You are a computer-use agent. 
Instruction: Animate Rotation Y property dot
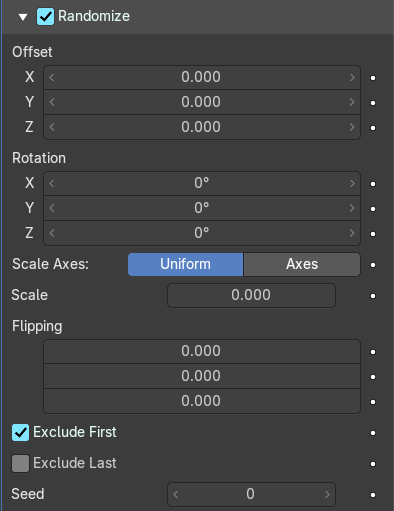coord(373,209)
